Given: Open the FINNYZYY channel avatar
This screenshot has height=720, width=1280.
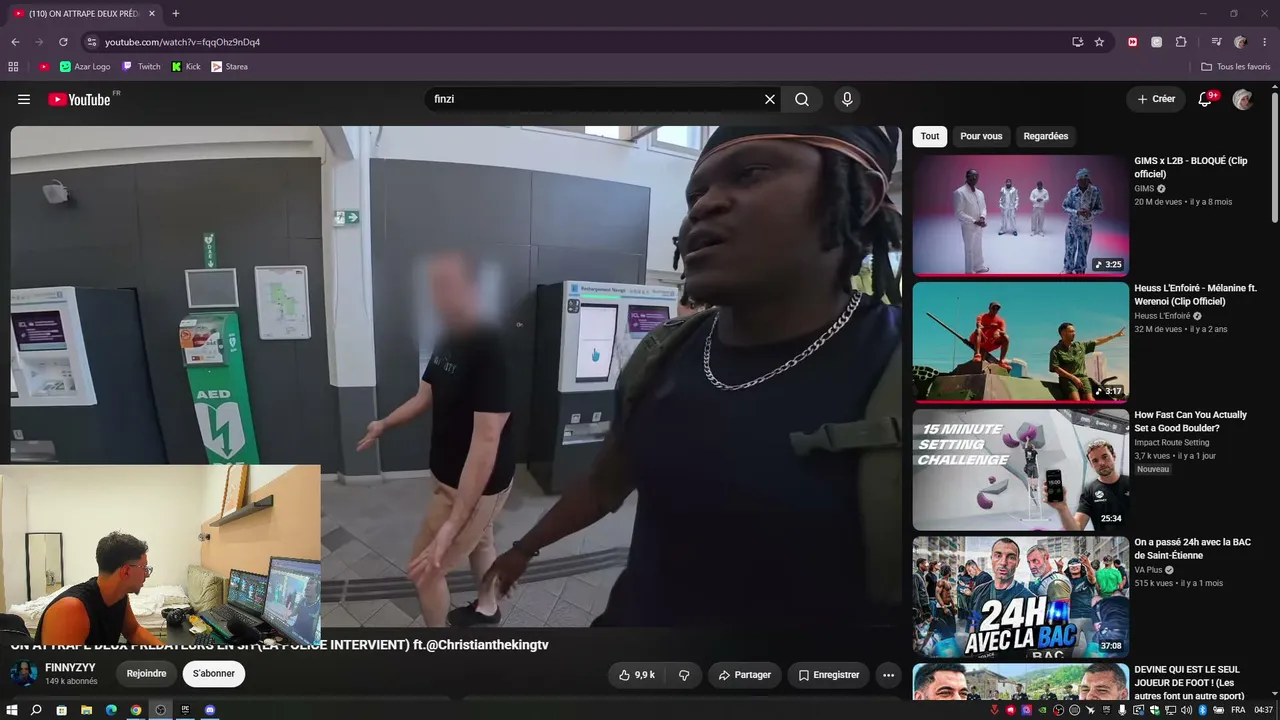Looking at the screenshot, I should (24, 673).
